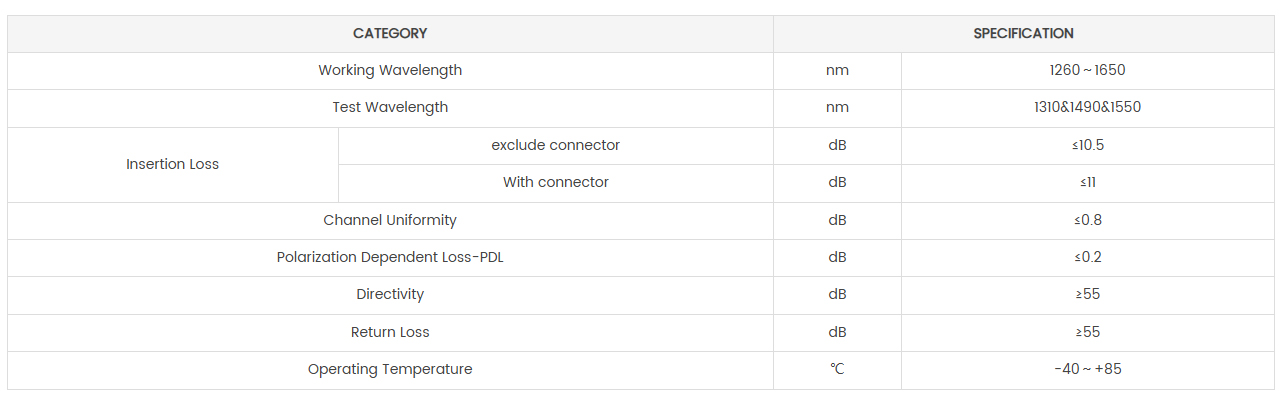Select the Working Wavelength row label
The height and width of the screenshot is (402, 1283).
click(x=390, y=71)
